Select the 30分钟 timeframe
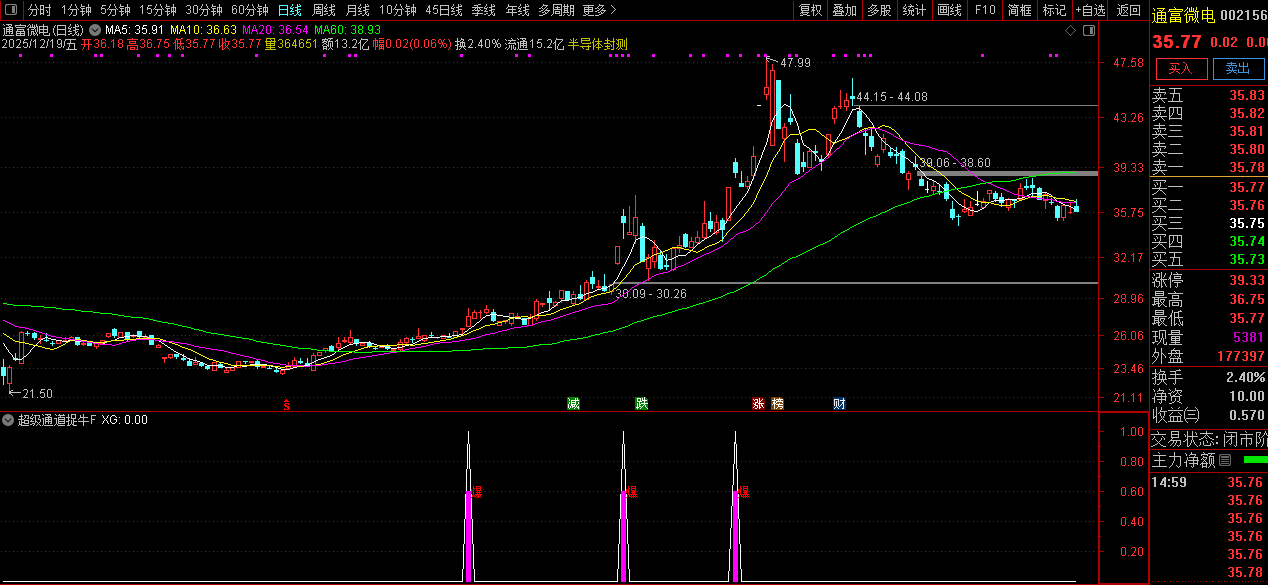 [203, 10]
